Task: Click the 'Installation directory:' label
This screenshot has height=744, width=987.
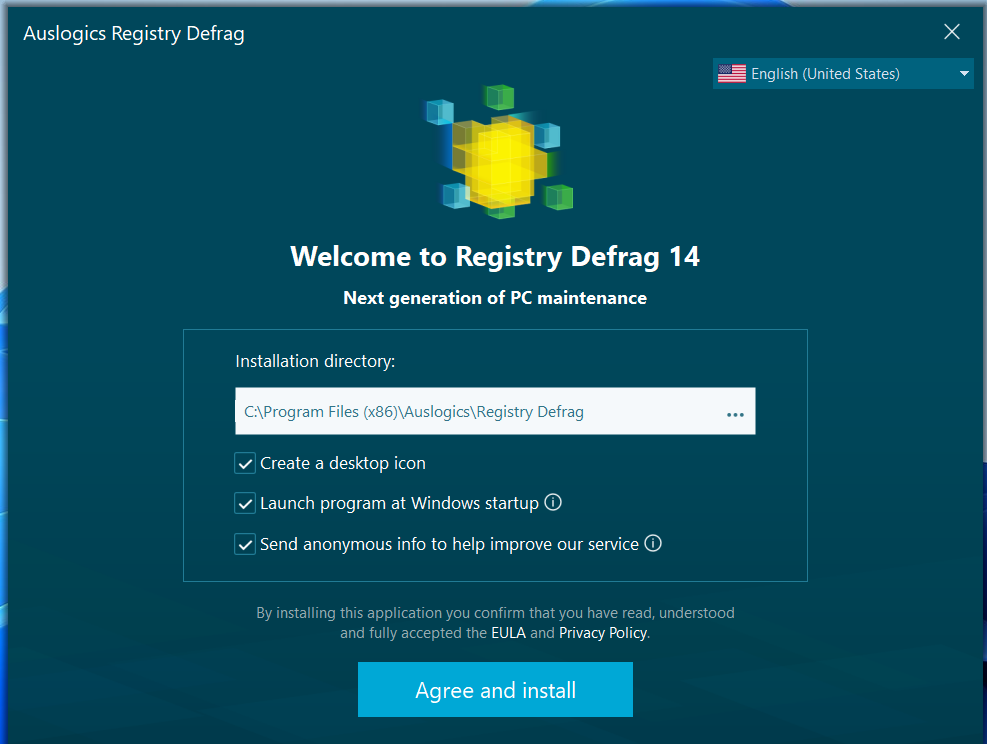Action: click(x=315, y=361)
